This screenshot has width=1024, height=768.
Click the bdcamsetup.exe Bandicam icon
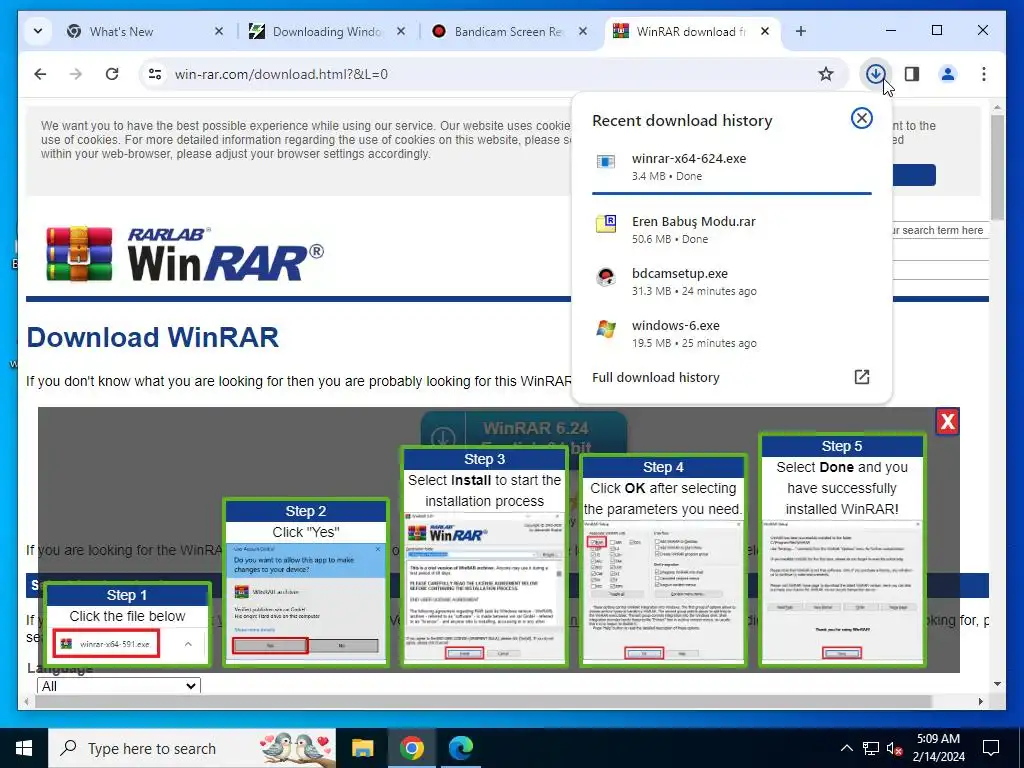pyautogui.click(x=605, y=276)
